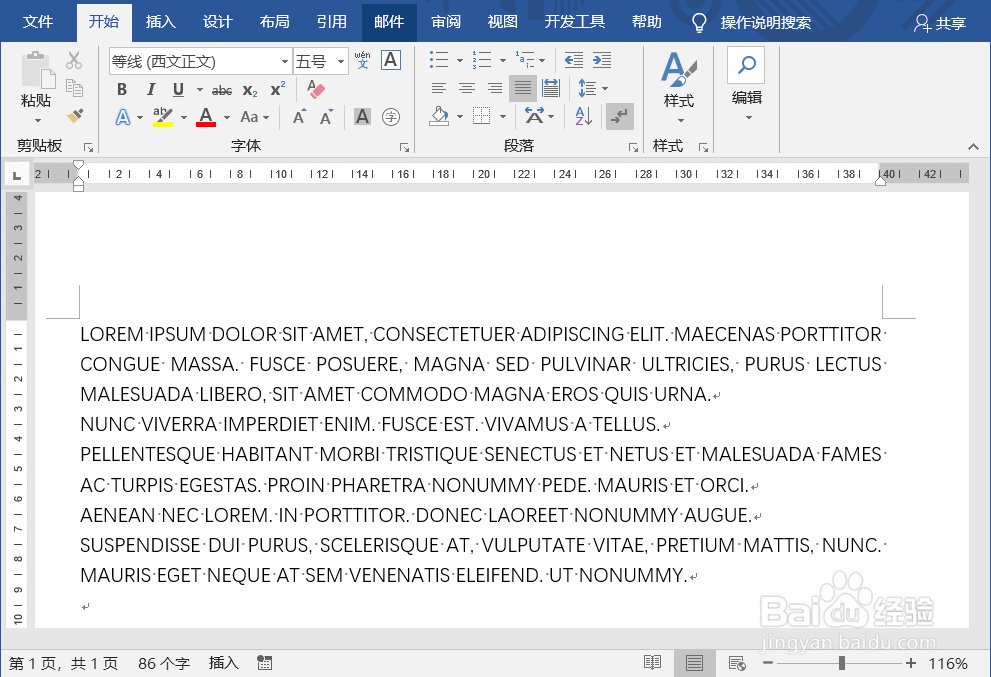The width and height of the screenshot is (991, 677).
Task: Open the 样式 styles gallery
Action: [x=679, y=85]
